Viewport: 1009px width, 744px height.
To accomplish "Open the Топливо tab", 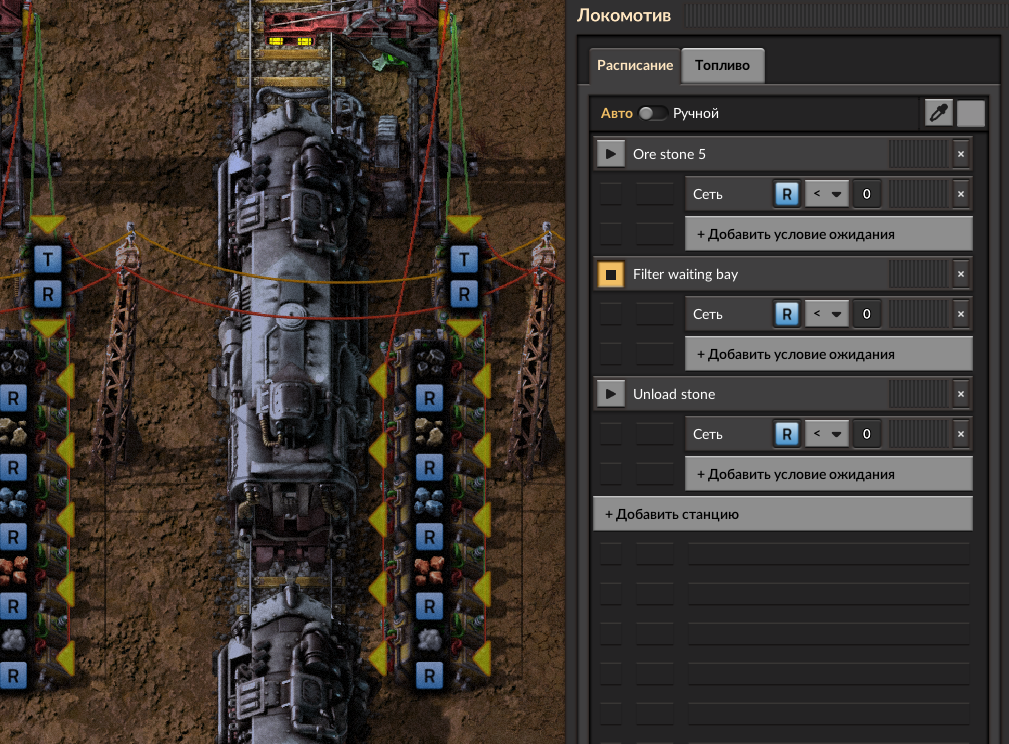I will (x=722, y=65).
